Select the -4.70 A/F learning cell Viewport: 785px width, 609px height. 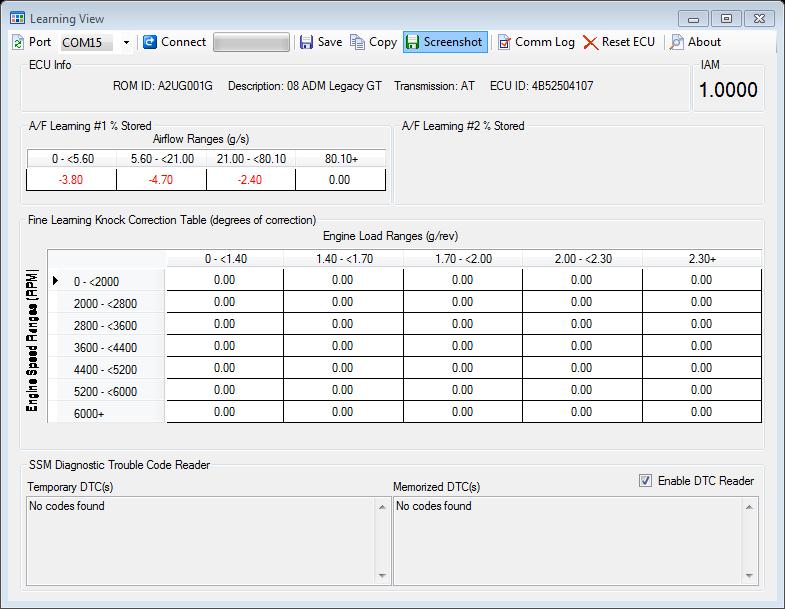click(x=161, y=180)
